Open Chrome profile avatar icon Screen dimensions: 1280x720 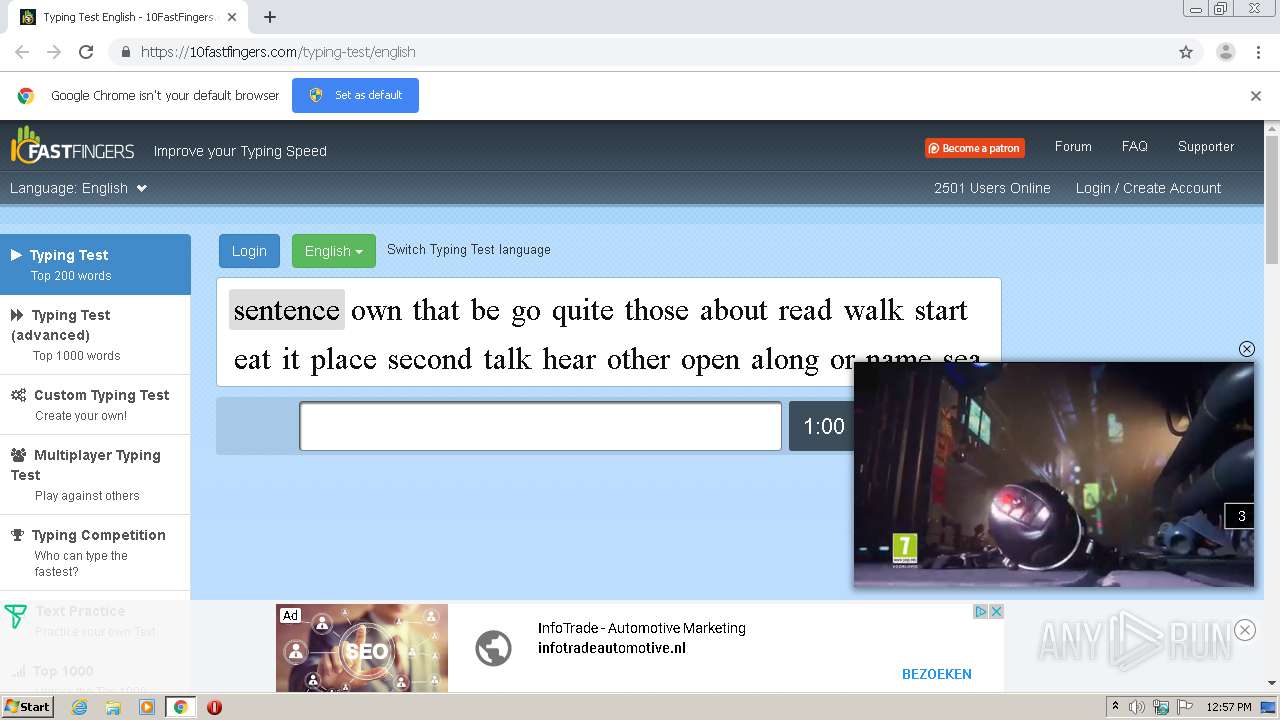click(x=1225, y=52)
